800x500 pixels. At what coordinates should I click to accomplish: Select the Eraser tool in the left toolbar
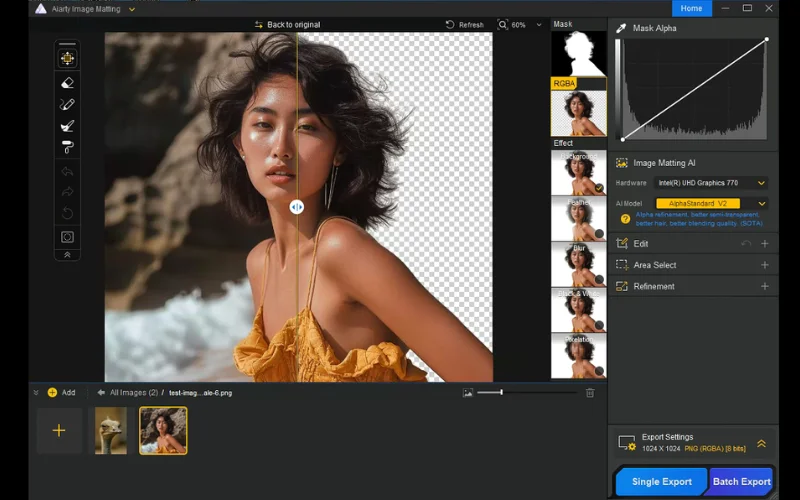coord(67,83)
